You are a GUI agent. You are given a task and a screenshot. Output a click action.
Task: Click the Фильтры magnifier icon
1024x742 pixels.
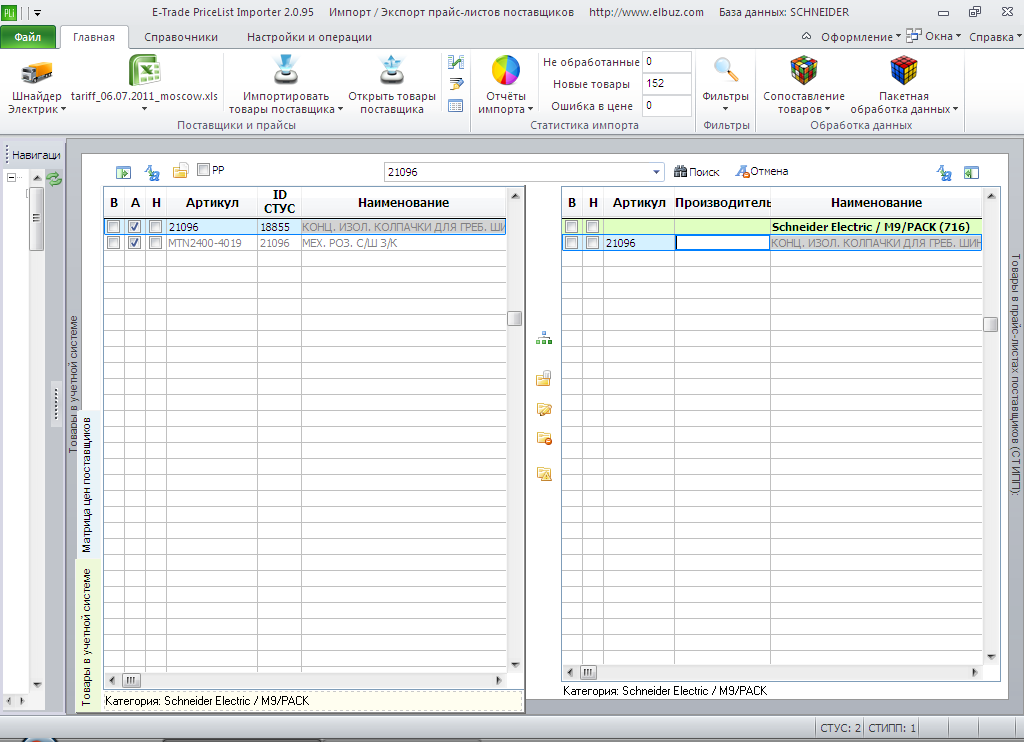coord(726,70)
